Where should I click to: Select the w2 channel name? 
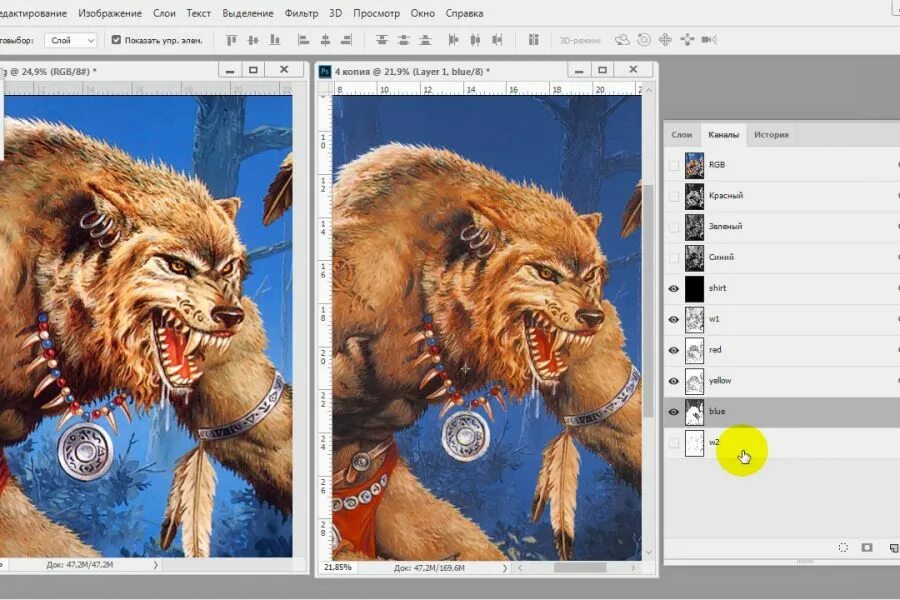coord(713,442)
